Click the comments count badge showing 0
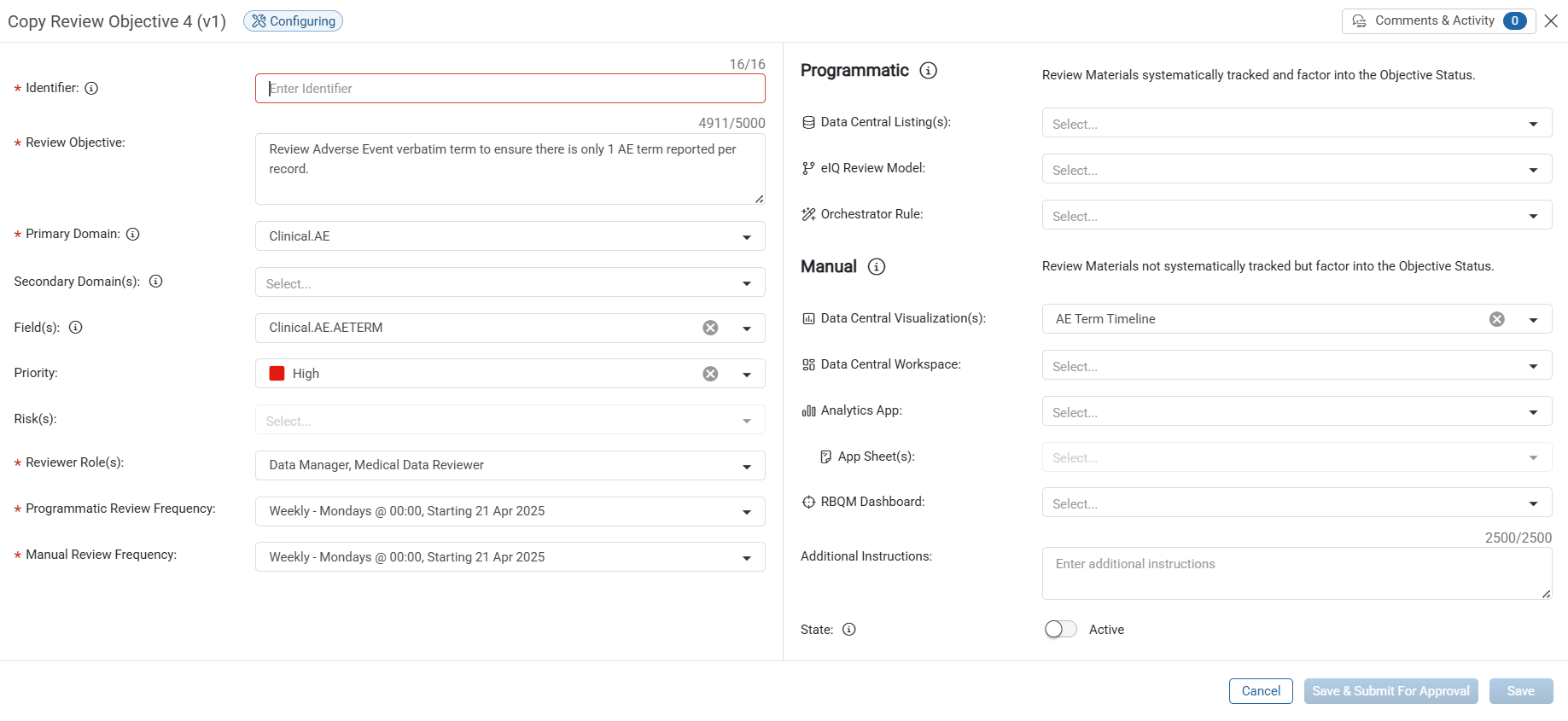1568x721 pixels. click(x=1515, y=20)
